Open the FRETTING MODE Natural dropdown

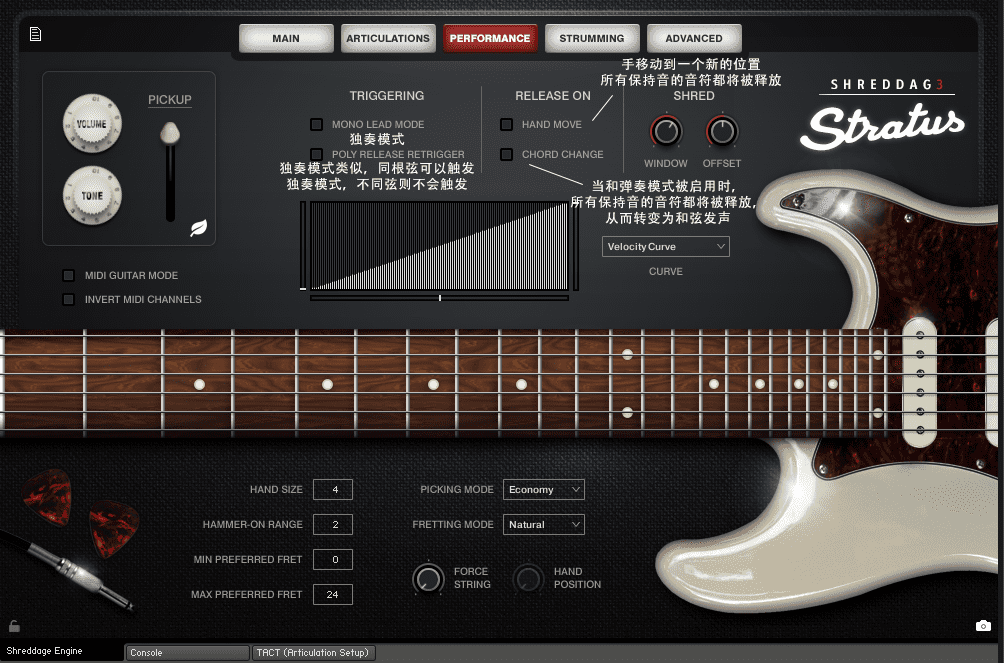point(544,525)
